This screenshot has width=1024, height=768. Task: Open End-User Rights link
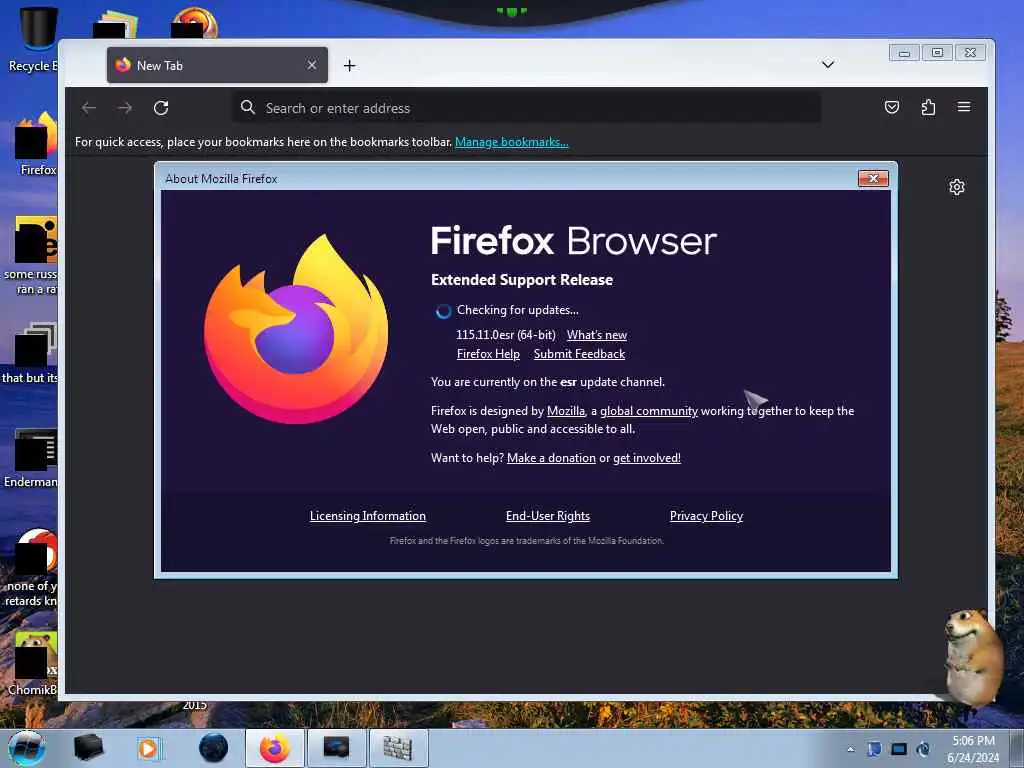coord(547,516)
